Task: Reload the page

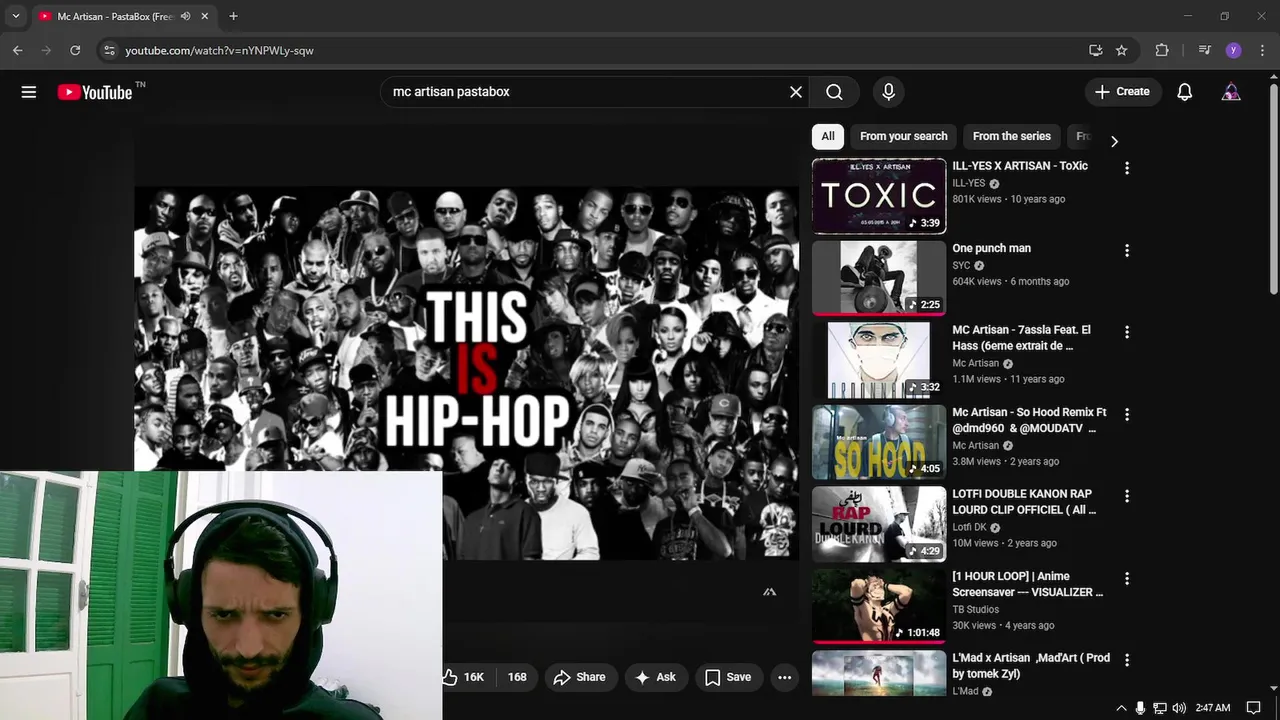Action: (75, 50)
